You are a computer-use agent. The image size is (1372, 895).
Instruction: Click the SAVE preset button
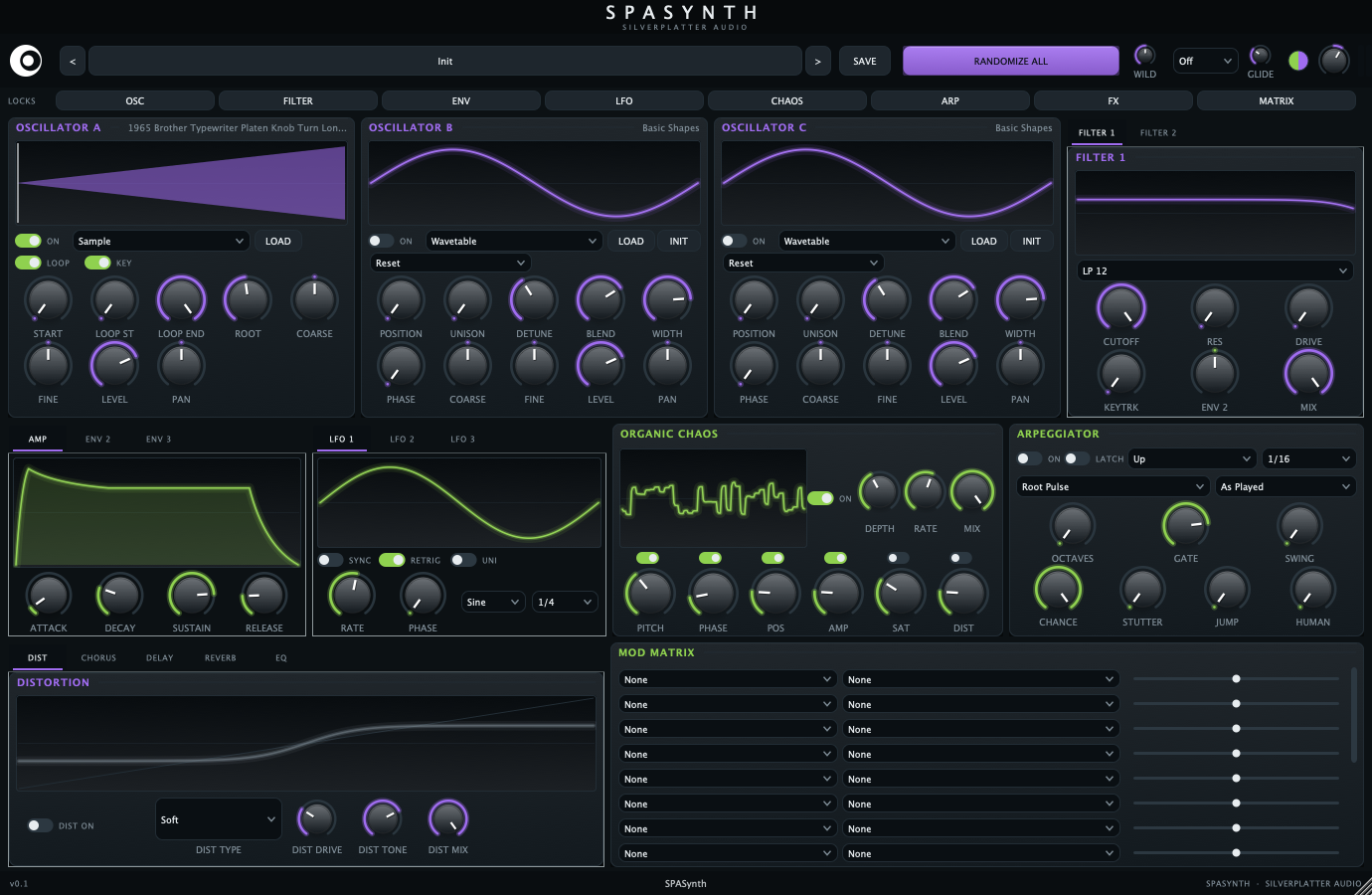[x=865, y=61]
